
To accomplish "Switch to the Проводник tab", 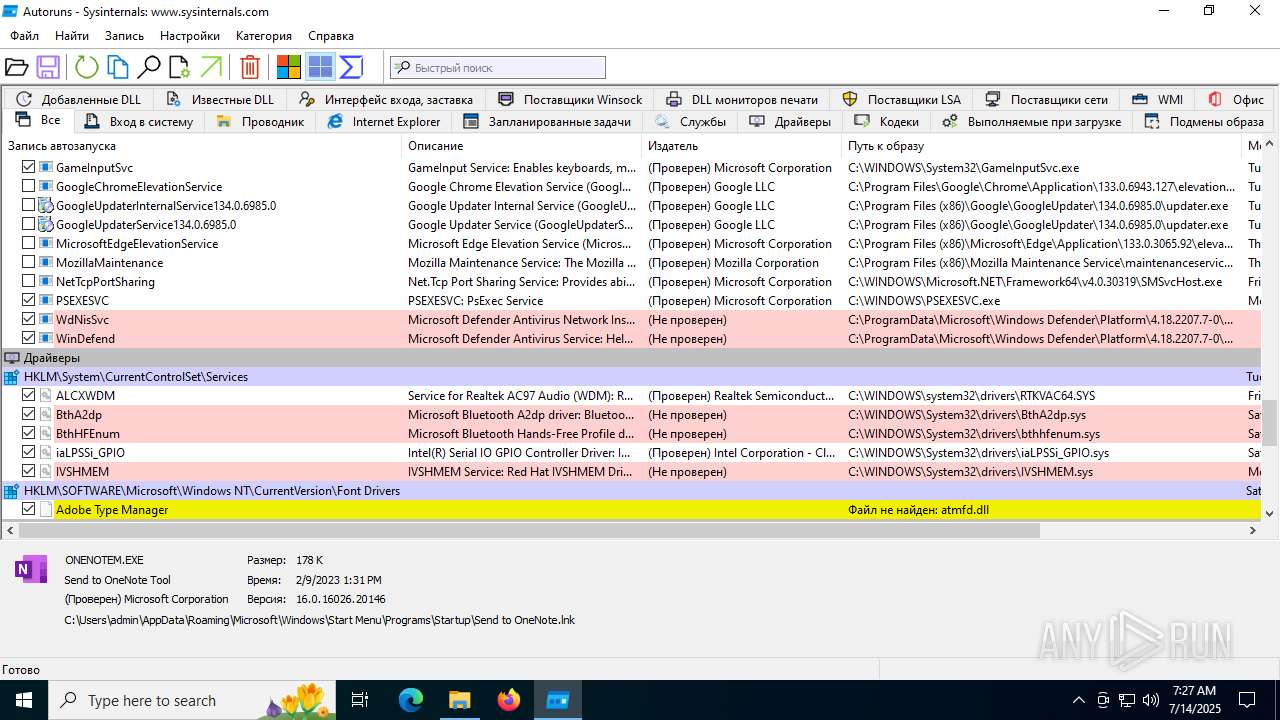I will [x=259, y=122].
